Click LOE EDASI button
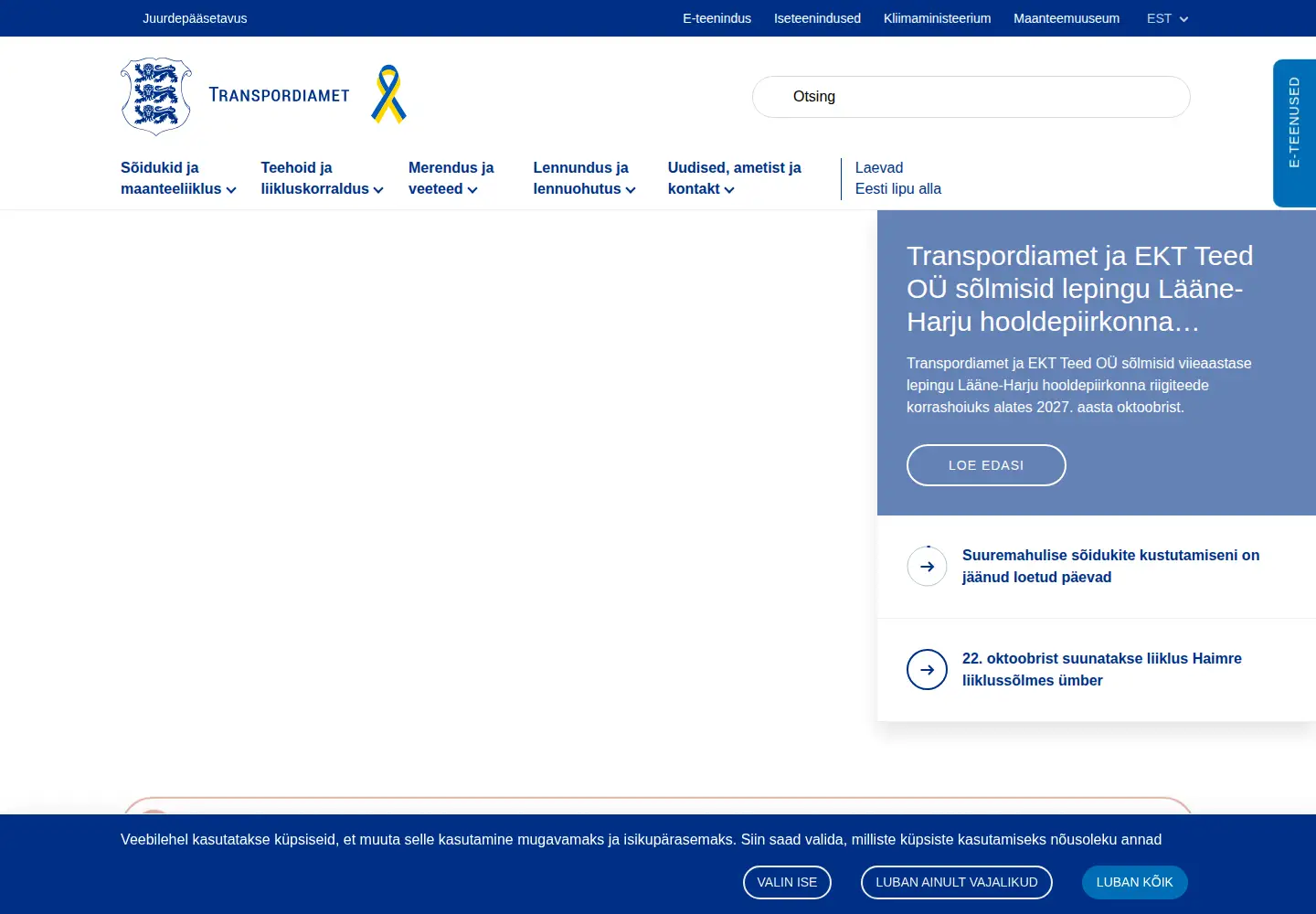The width and height of the screenshot is (1316, 914). click(986, 465)
